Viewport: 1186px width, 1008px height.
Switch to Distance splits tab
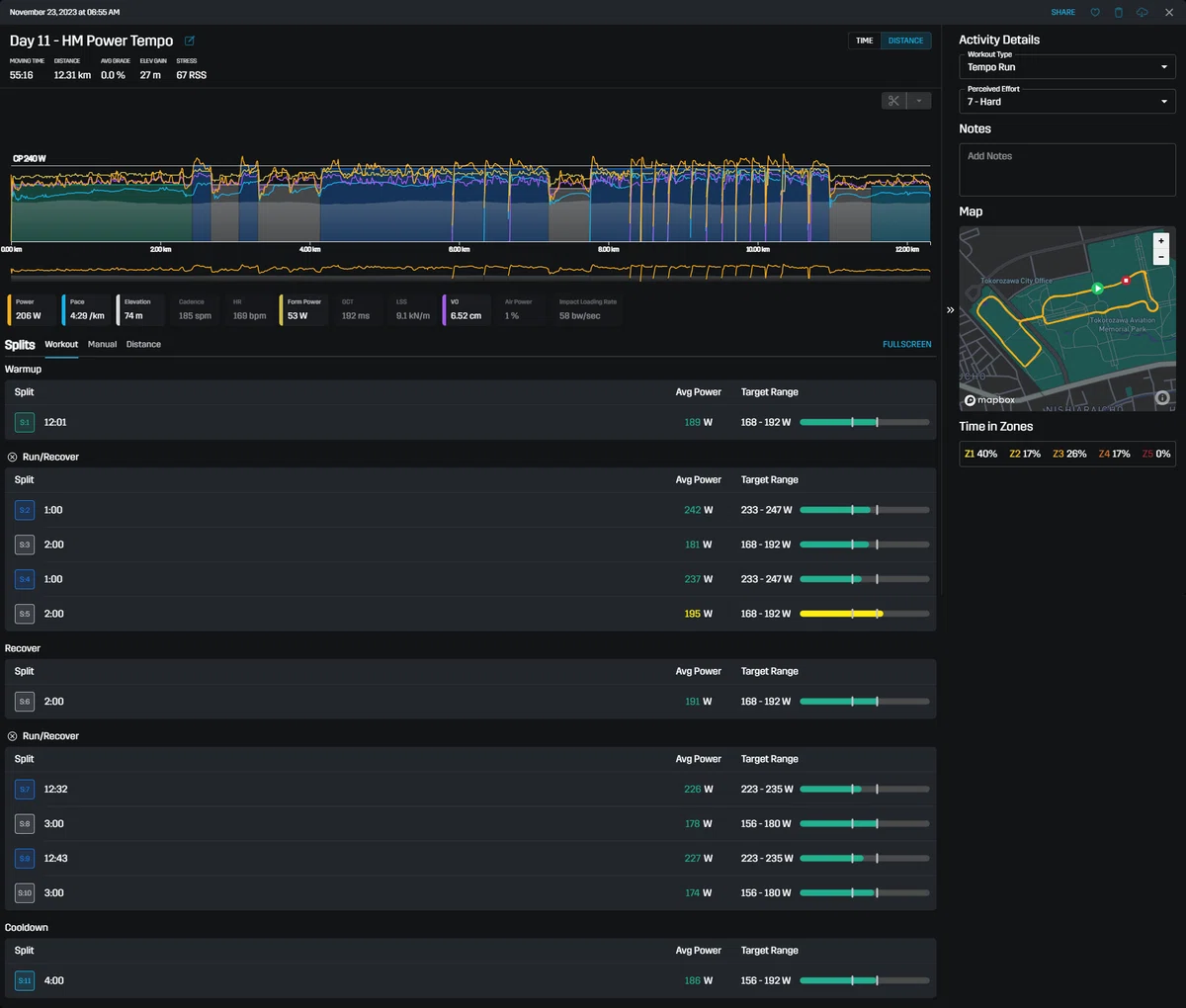[143, 345]
